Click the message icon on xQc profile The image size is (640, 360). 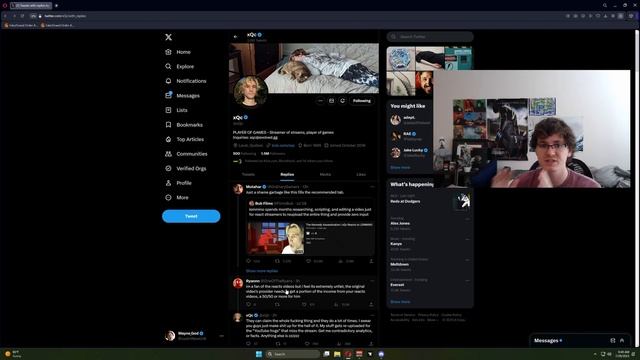point(331,101)
